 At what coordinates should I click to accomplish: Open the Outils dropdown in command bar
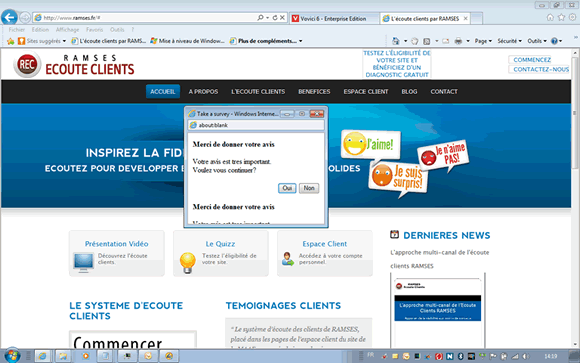point(537,41)
